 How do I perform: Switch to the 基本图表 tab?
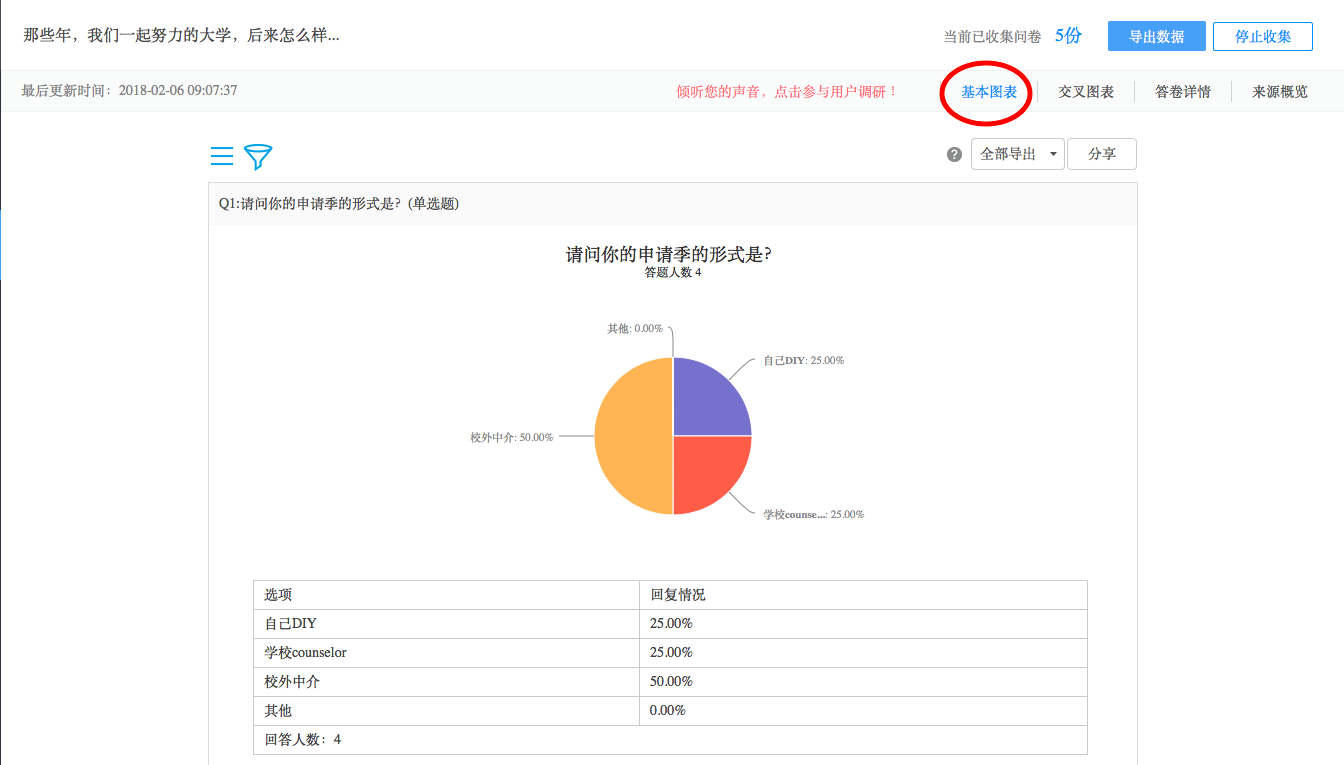point(989,92)
